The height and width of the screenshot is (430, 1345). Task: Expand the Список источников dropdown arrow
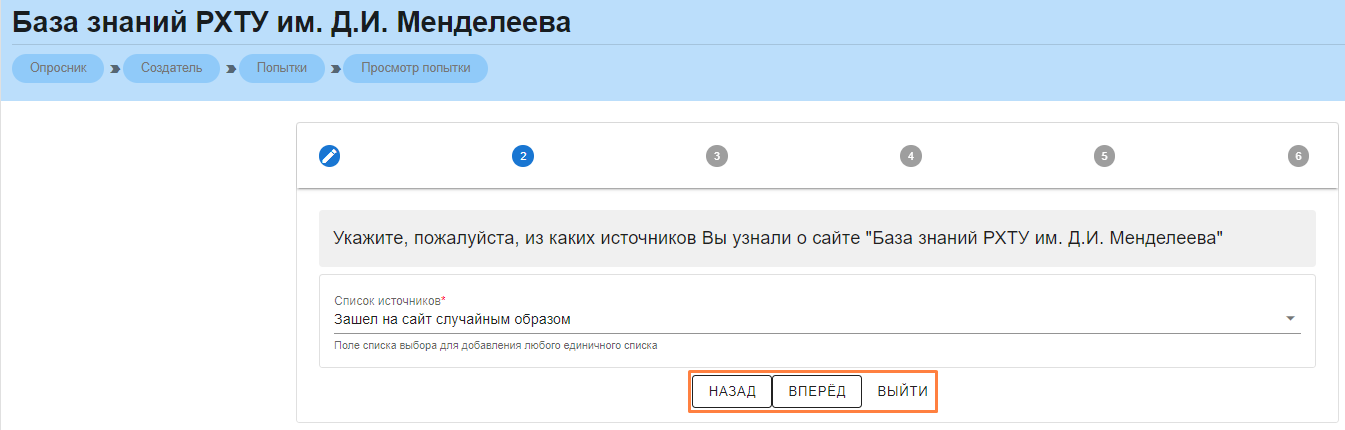pyautogui.click(x=1290, y=319)
